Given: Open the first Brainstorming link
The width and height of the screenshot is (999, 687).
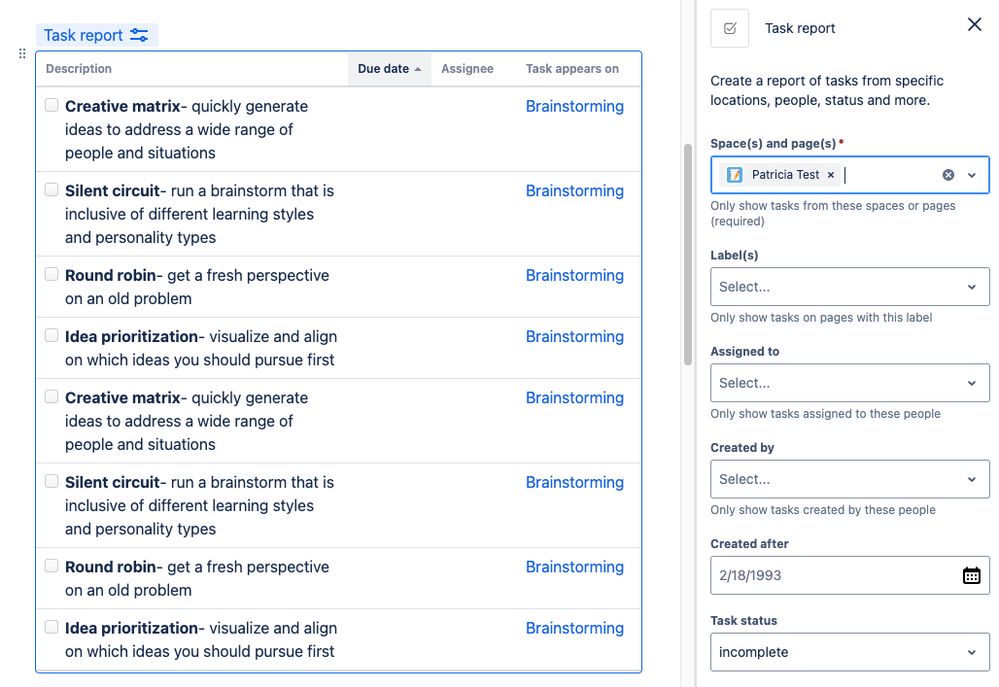Looking at the screenshot, I should (574, 106).
